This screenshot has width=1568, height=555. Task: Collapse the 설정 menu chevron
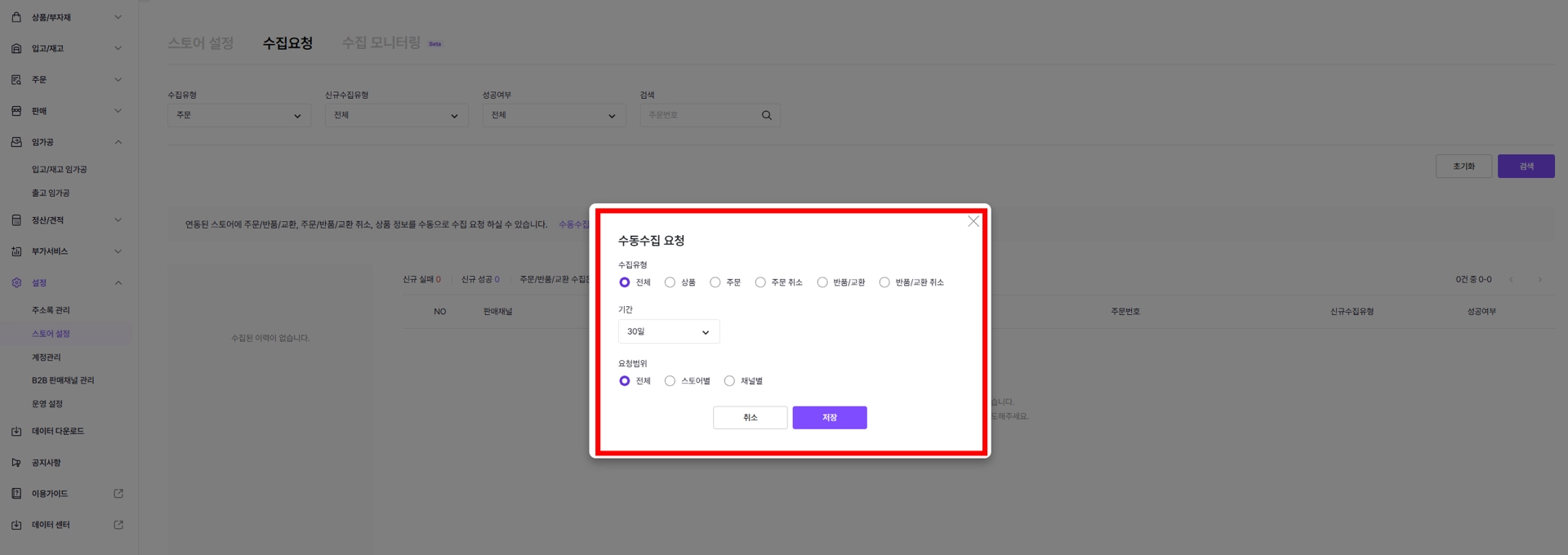[x=118, y=282]
